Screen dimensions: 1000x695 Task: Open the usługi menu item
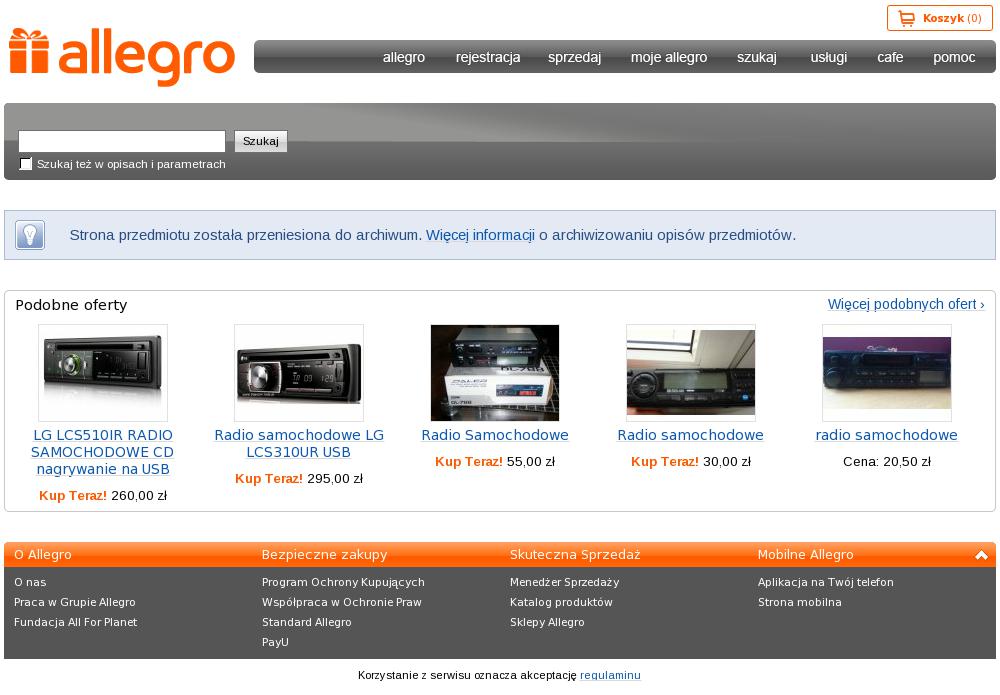(x=828, y=57)
